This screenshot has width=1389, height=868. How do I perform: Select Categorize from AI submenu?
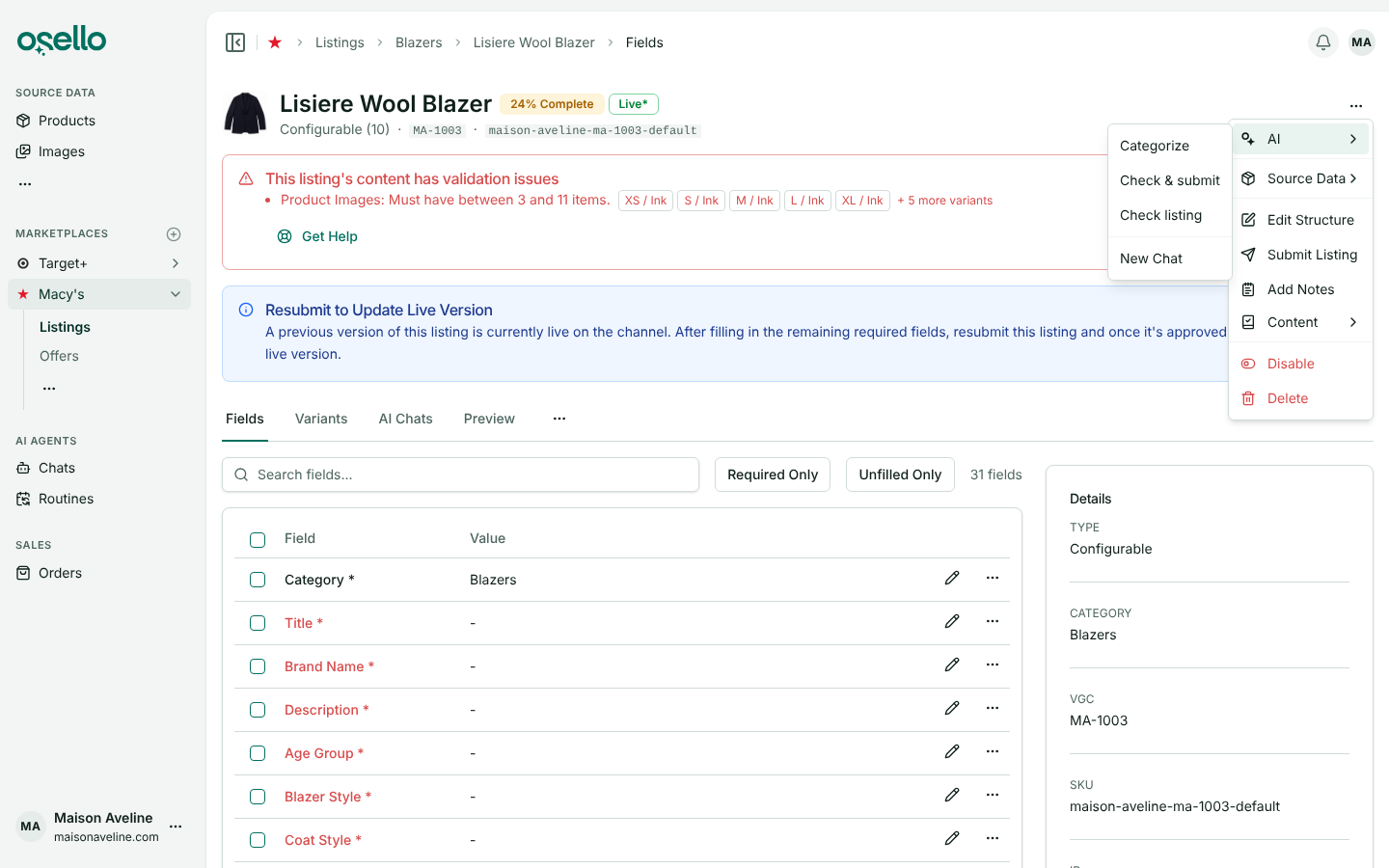1169,146
